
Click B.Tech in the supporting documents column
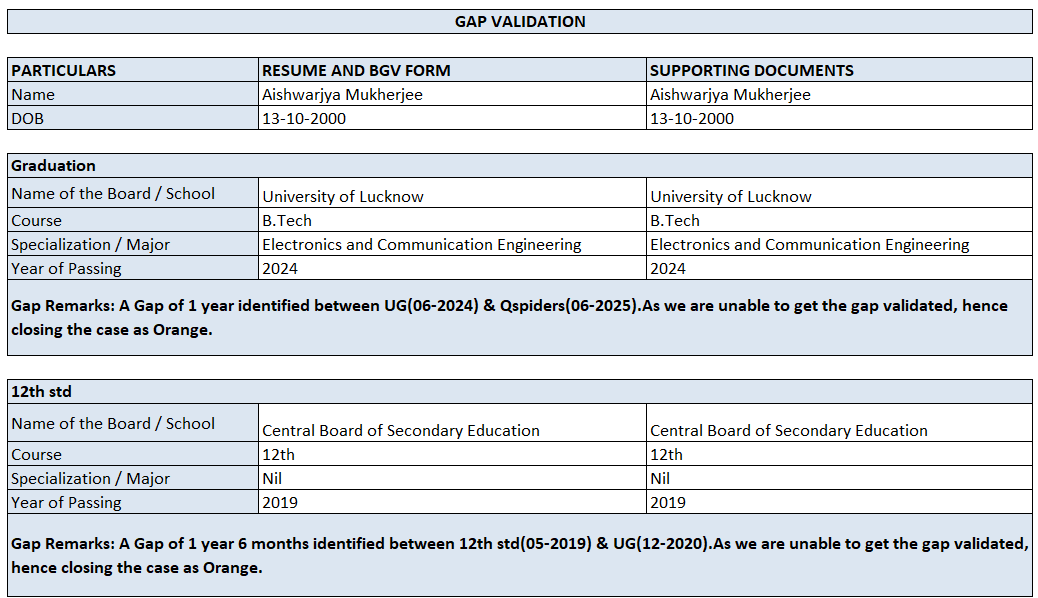pyautogui.click(x=675, y=220)
